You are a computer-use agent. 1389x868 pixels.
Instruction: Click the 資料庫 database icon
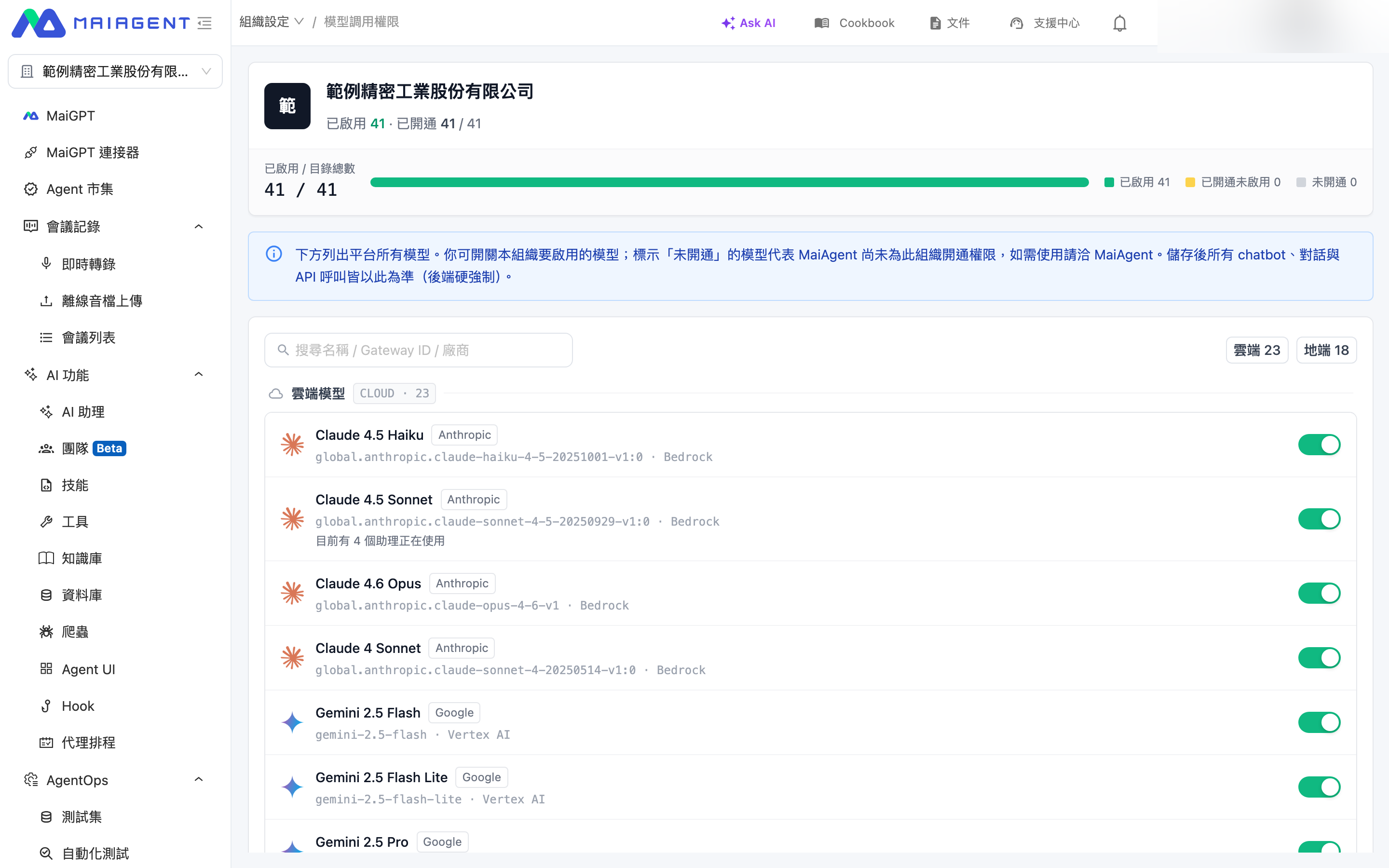point(46,596)
